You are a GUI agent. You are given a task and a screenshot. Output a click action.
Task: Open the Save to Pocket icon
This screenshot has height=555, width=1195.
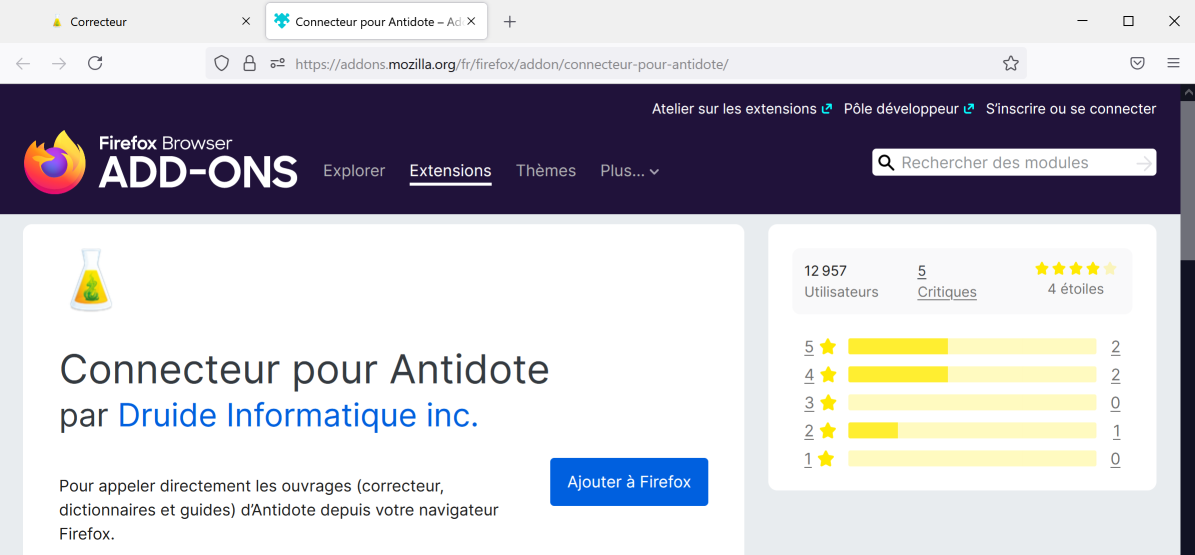pos(1137,63)
